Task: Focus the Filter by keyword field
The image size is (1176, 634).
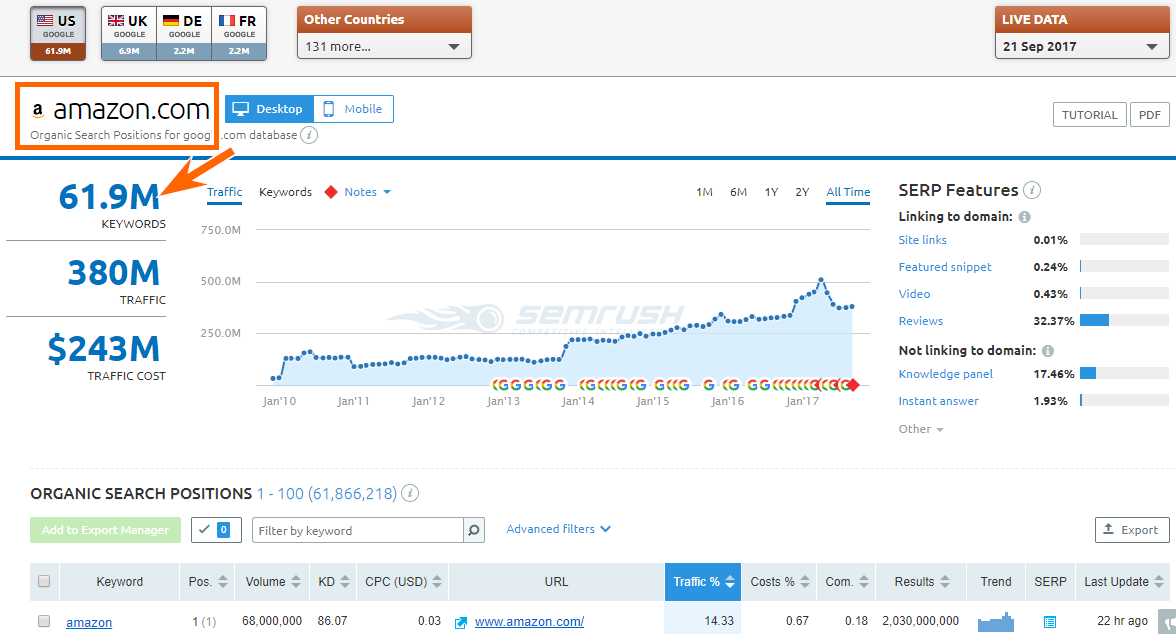Action: point(358,530)
